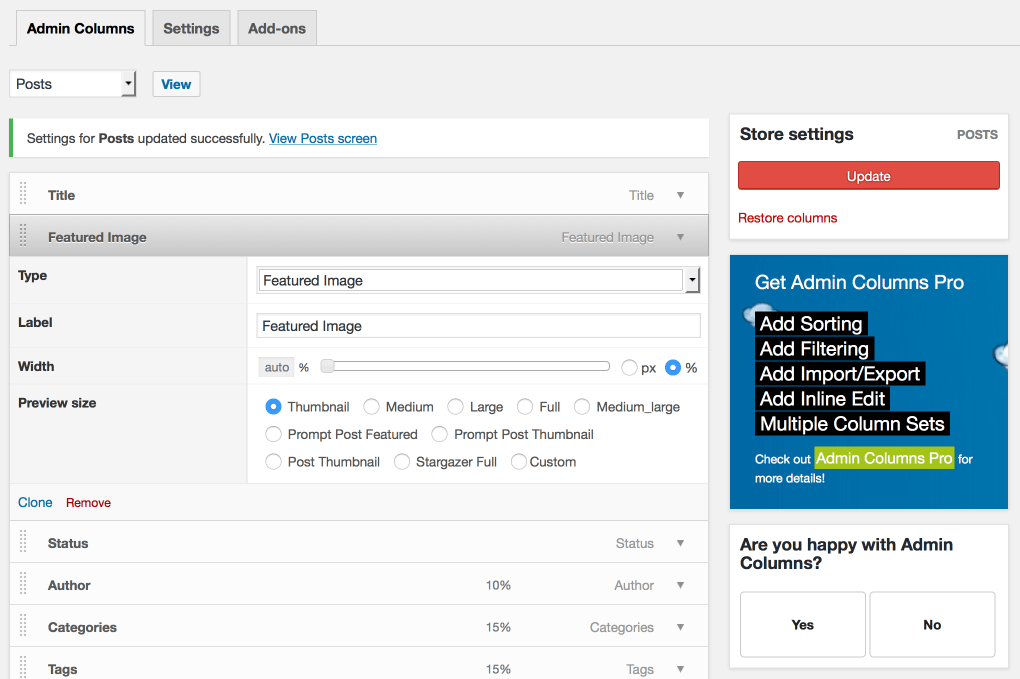Collapse the Featured Image column arrow

point(680,237)
